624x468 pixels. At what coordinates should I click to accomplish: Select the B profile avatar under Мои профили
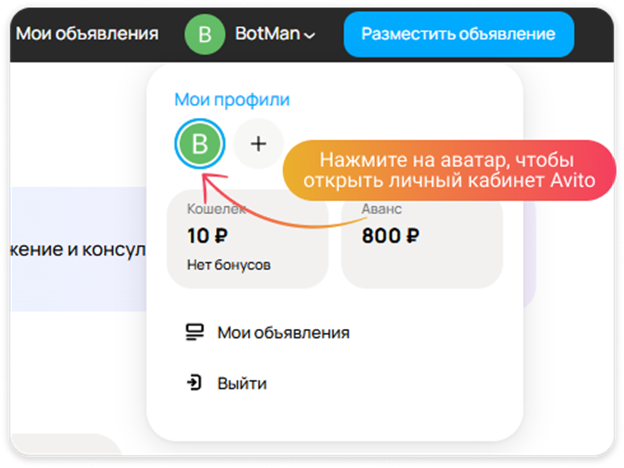(x=200, y=144)
